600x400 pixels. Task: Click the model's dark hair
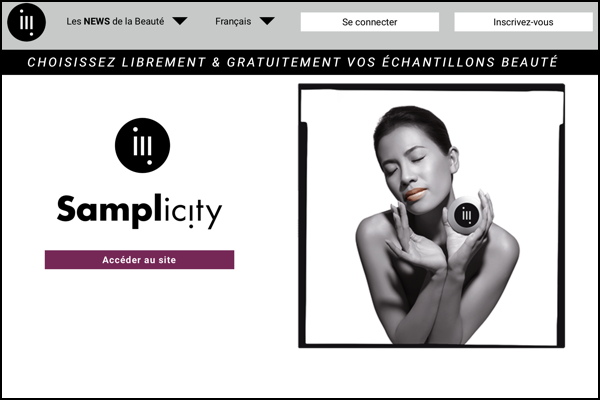(413, 122)
